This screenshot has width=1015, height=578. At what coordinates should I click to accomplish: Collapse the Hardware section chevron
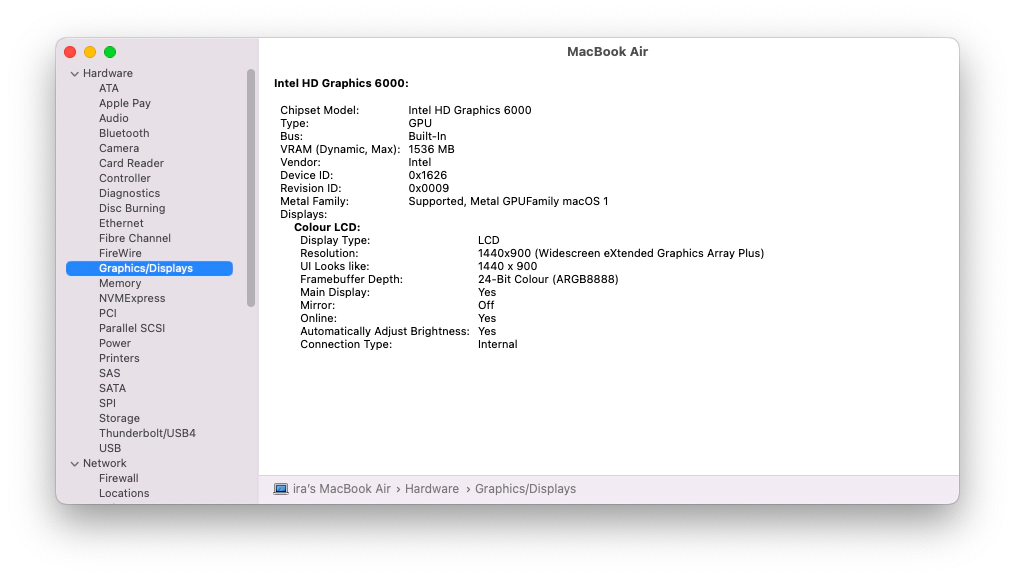74,74
